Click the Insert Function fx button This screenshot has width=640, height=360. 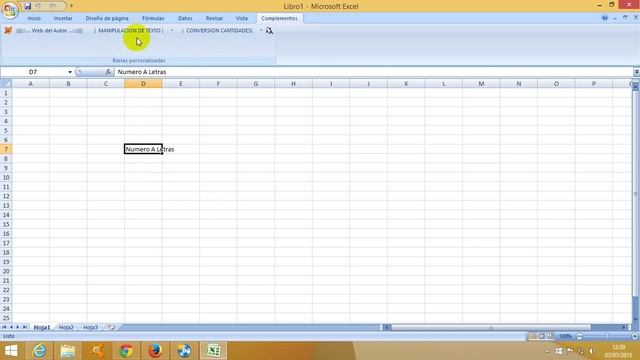coord(108,72)
